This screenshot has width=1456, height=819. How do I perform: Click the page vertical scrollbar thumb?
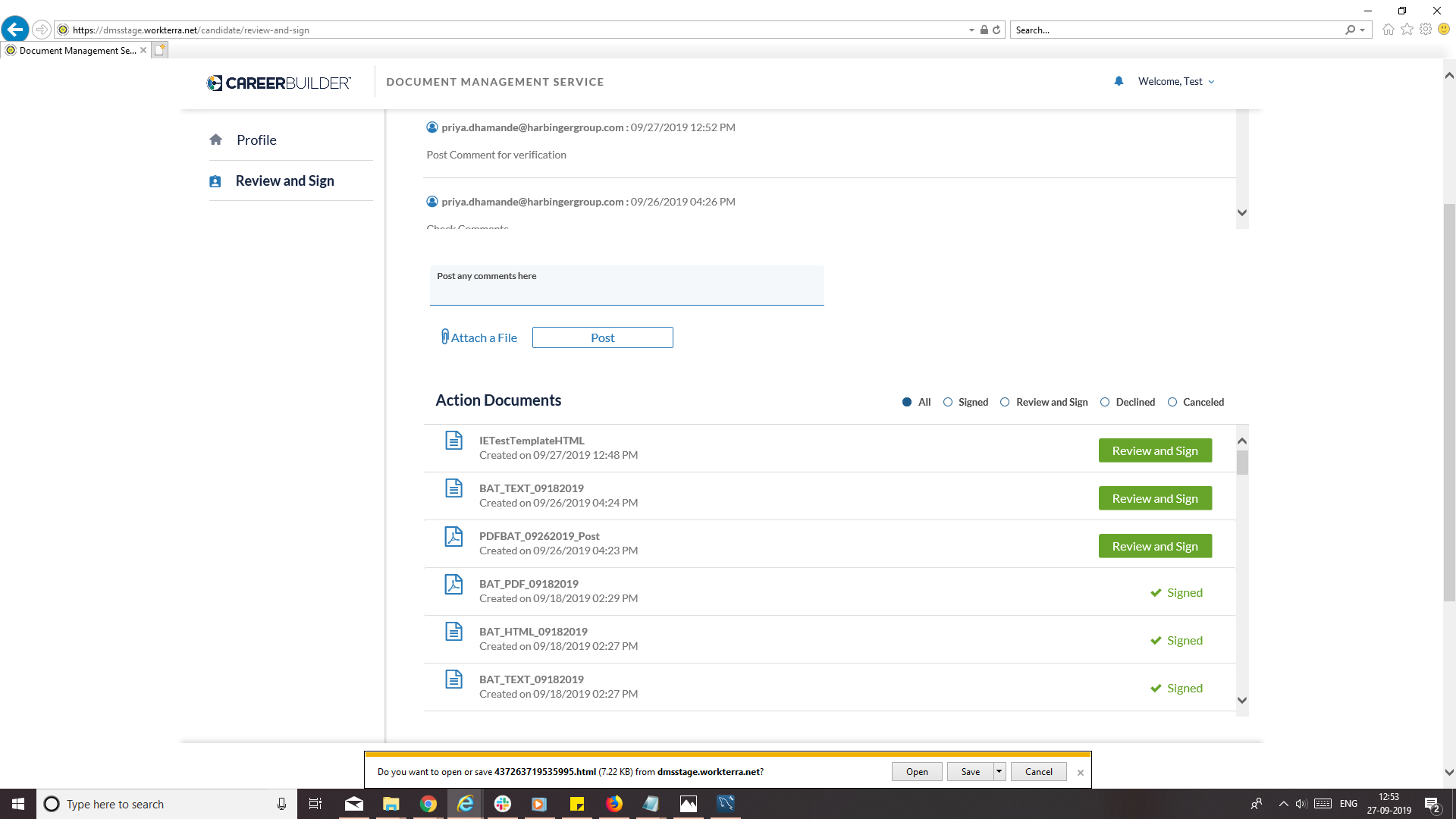[1449, 402]
